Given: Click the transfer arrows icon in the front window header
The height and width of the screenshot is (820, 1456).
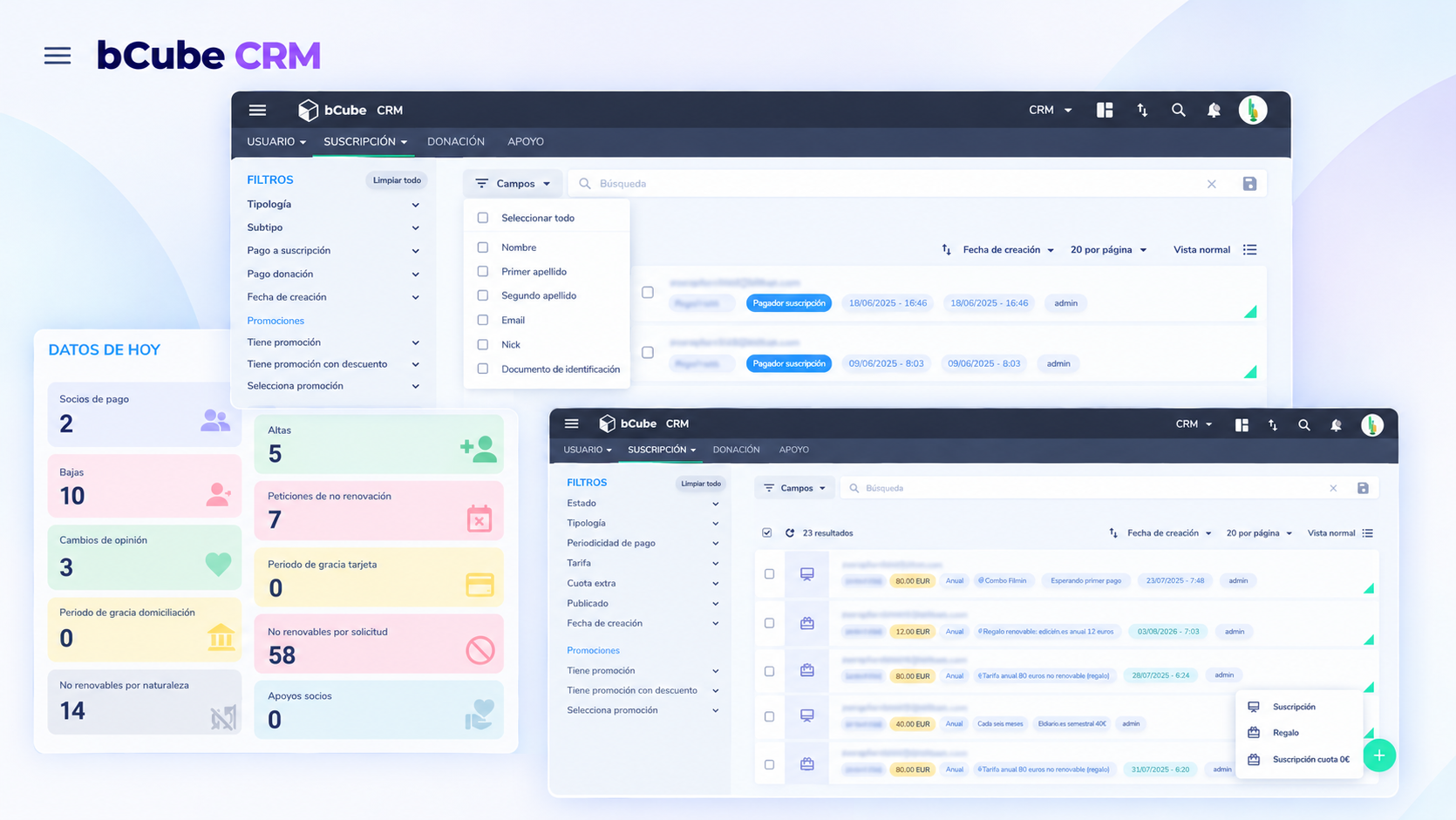Looking at the screenshot, I should tap(1273, 424).
